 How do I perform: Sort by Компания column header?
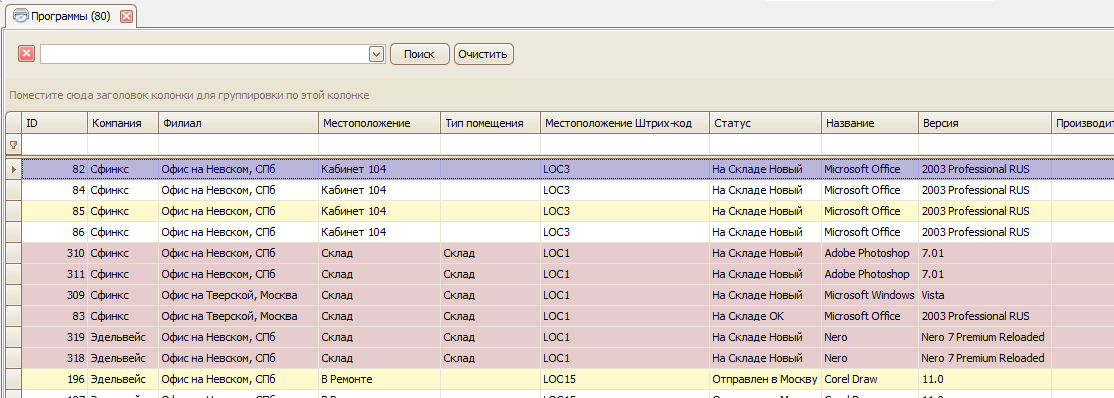tap(123, 123)
